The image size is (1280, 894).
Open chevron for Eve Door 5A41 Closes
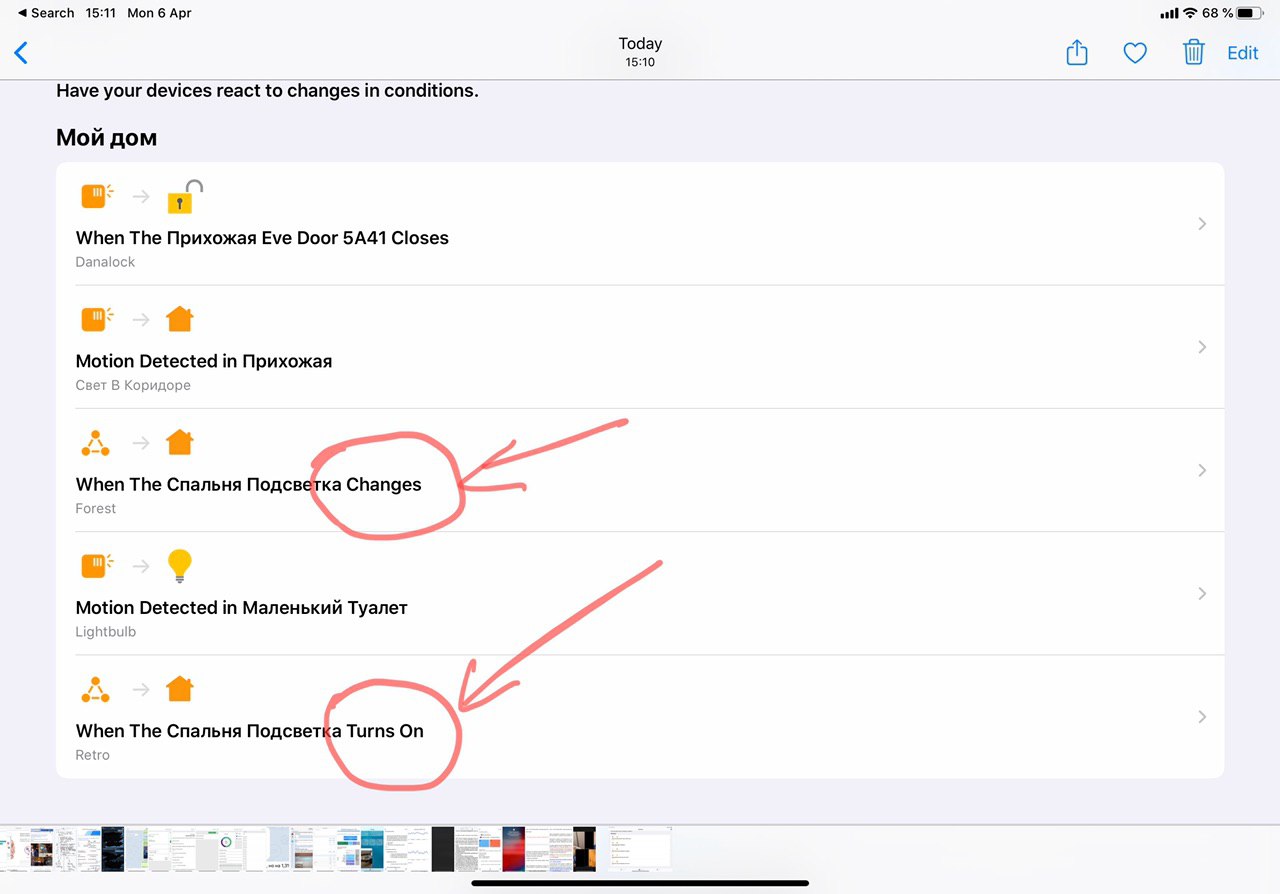tap(1202, 224)
